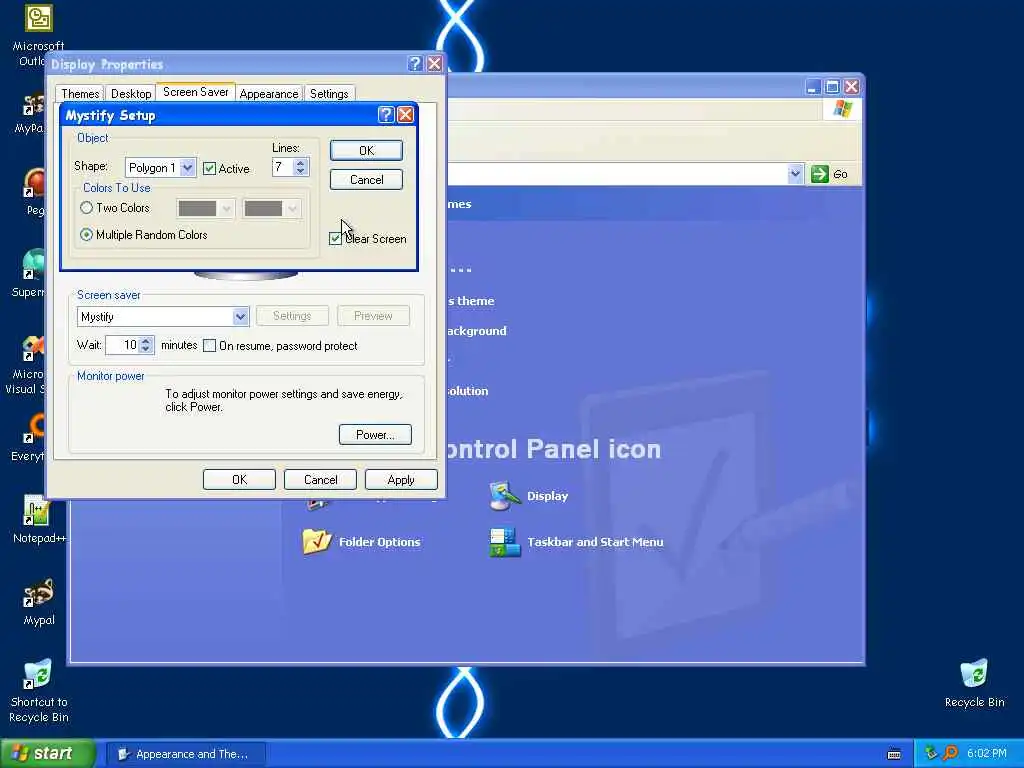Screen dimensions: 1024x768
Task: Click the Lines number field
Action: [283, 167]
